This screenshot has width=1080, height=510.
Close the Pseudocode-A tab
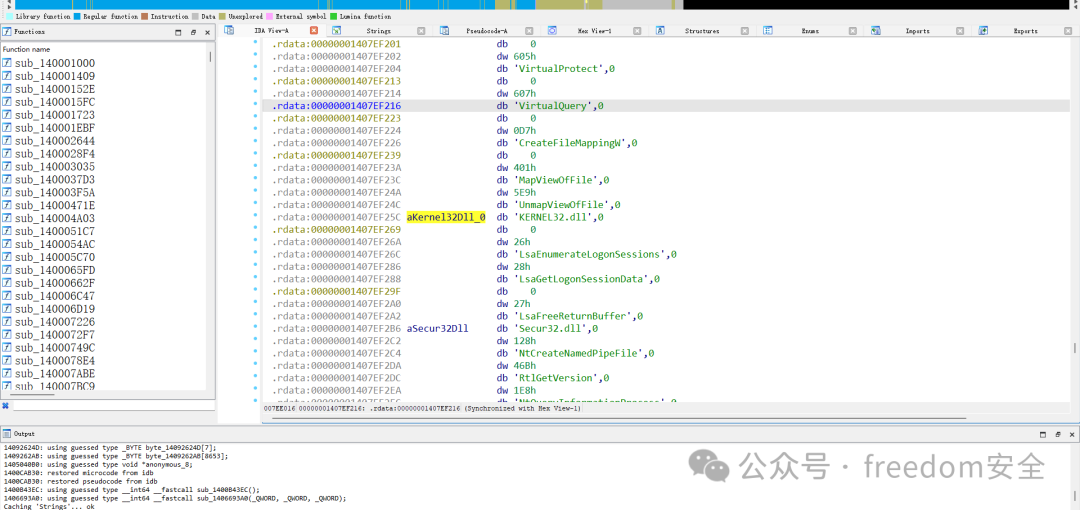click(530, 31)
